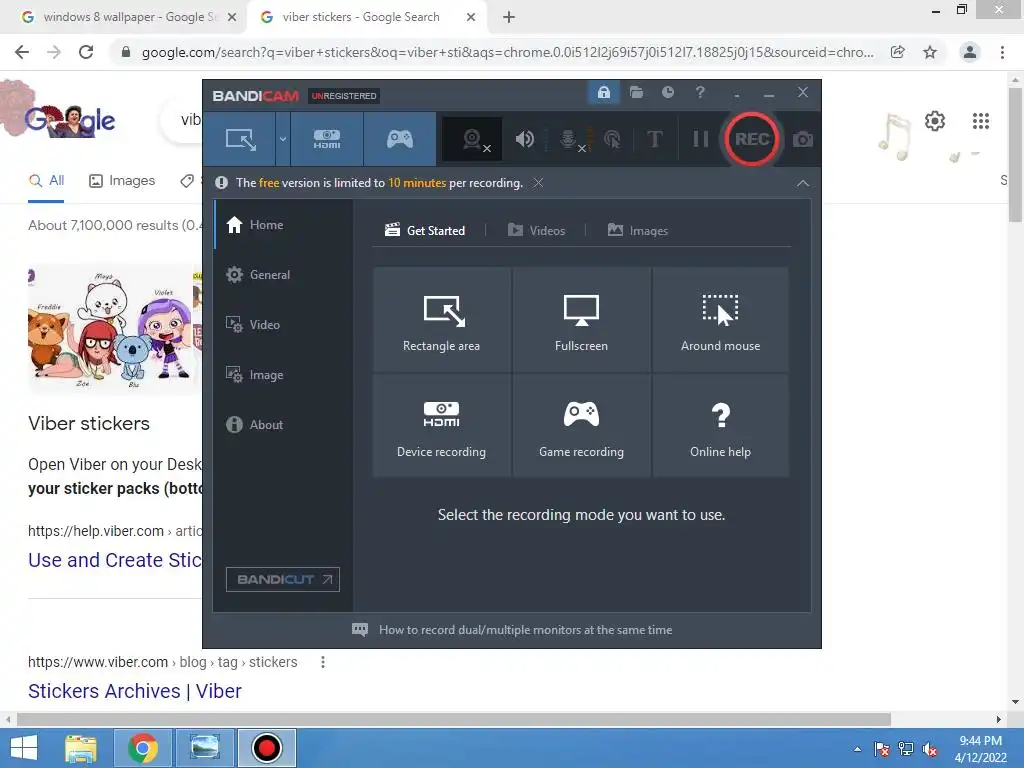Choose the Around mouse recording tile
The height and width of the screenshot is (768, 1024).
pyautogui.click(x=720, y=320)
